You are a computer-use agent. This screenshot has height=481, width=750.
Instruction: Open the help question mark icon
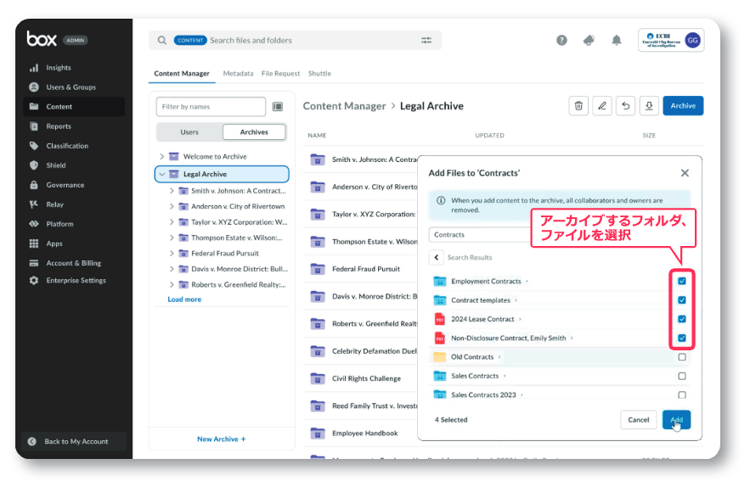[562, 41]
